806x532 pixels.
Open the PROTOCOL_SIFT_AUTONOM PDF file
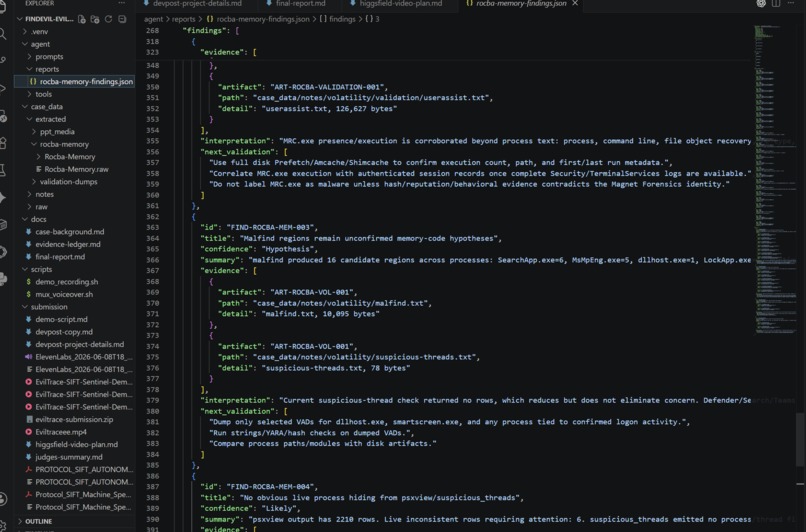(x=75, y=469)
